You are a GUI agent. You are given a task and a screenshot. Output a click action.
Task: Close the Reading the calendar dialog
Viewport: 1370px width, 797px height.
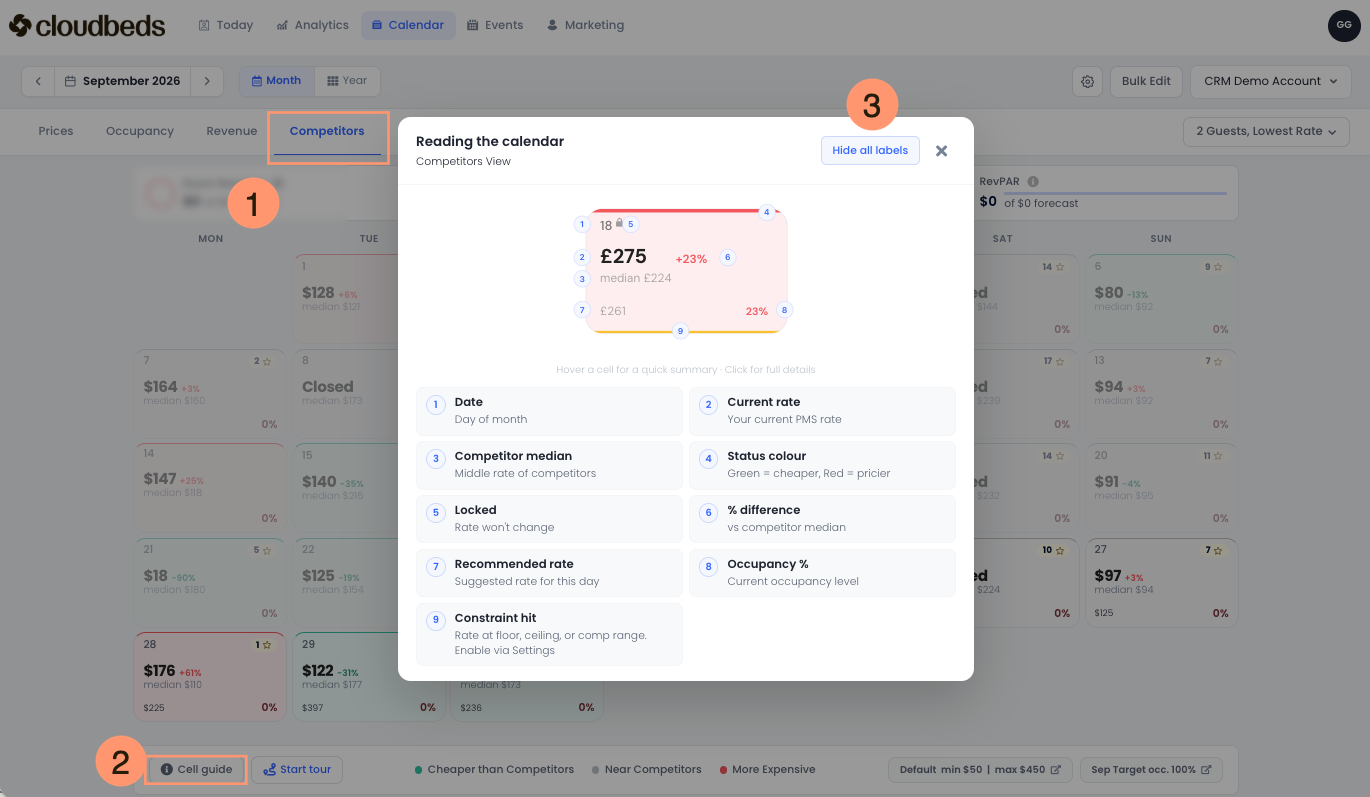point(941,151)
